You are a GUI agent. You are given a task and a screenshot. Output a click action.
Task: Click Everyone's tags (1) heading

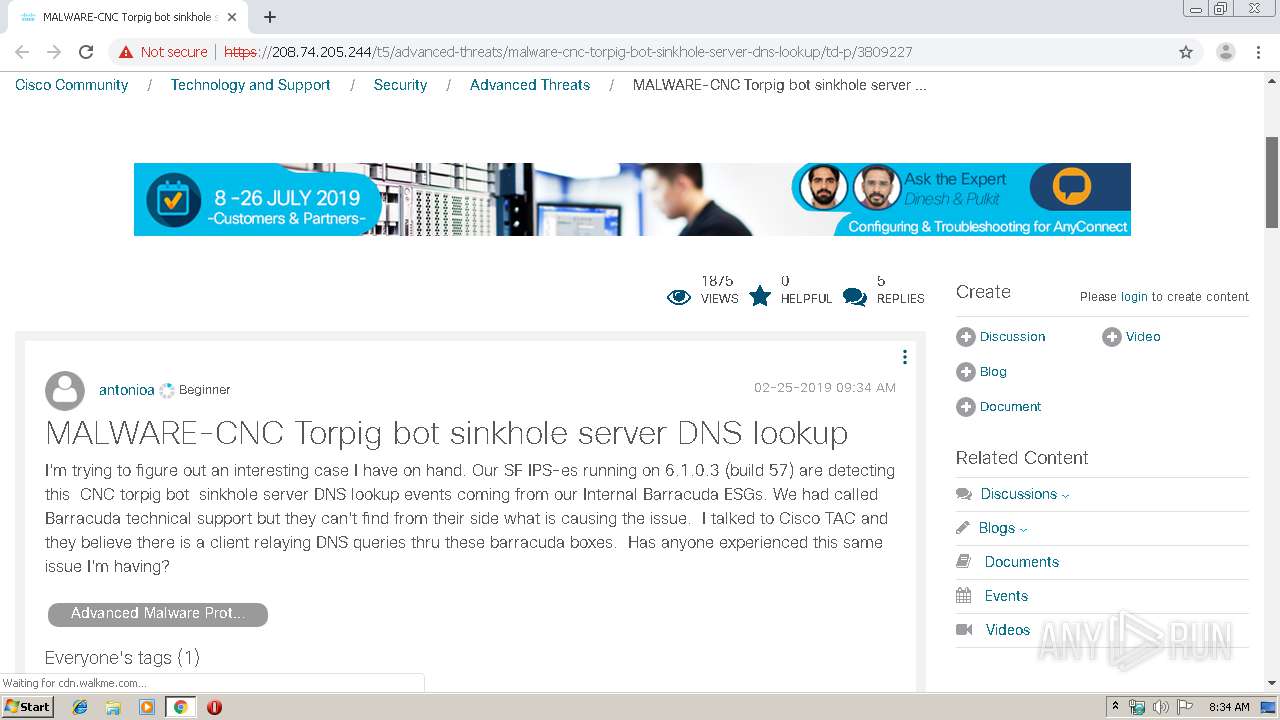(x=122, y=657)
